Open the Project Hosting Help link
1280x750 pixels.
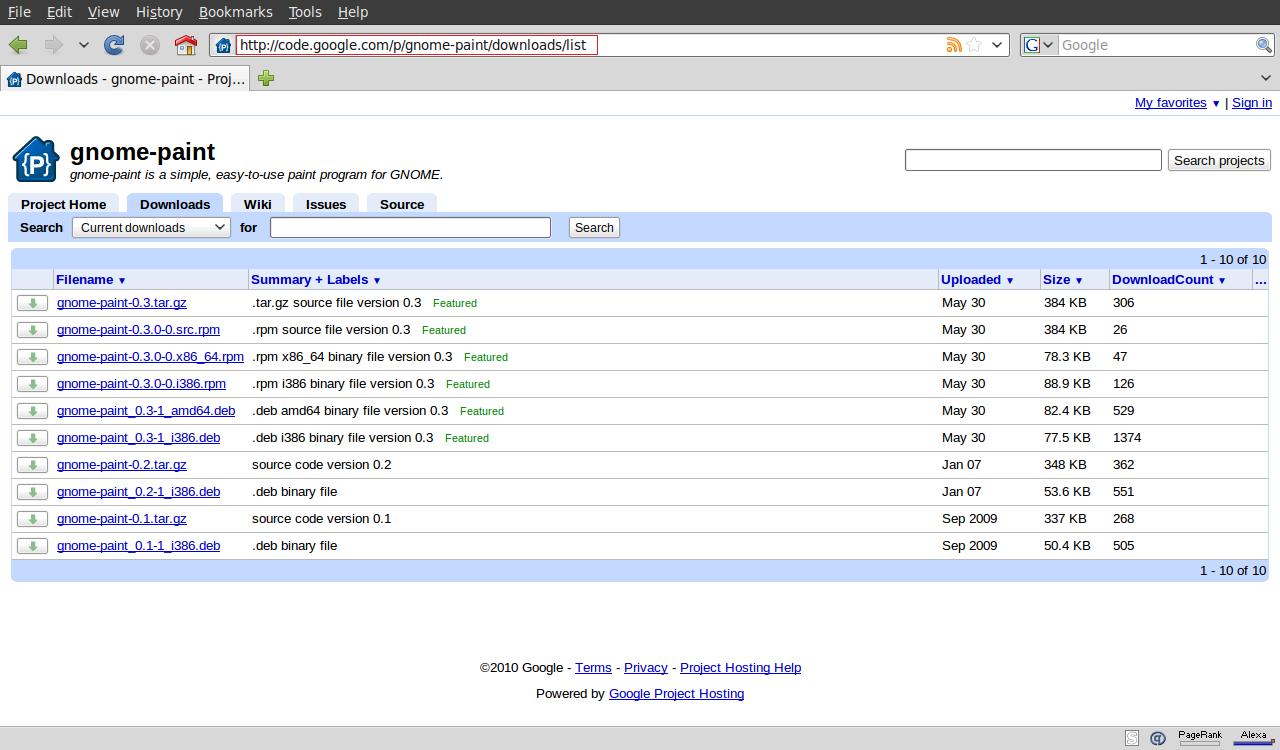pyautogui.click(x=740, y=668)
